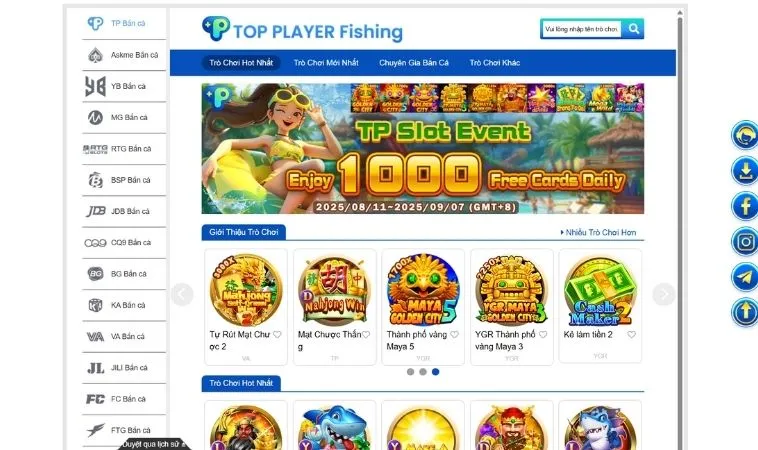Switch to Trò Chơi Mới Nhất tab
This screenshot has width=758, height=450.
tap(326, 63)
